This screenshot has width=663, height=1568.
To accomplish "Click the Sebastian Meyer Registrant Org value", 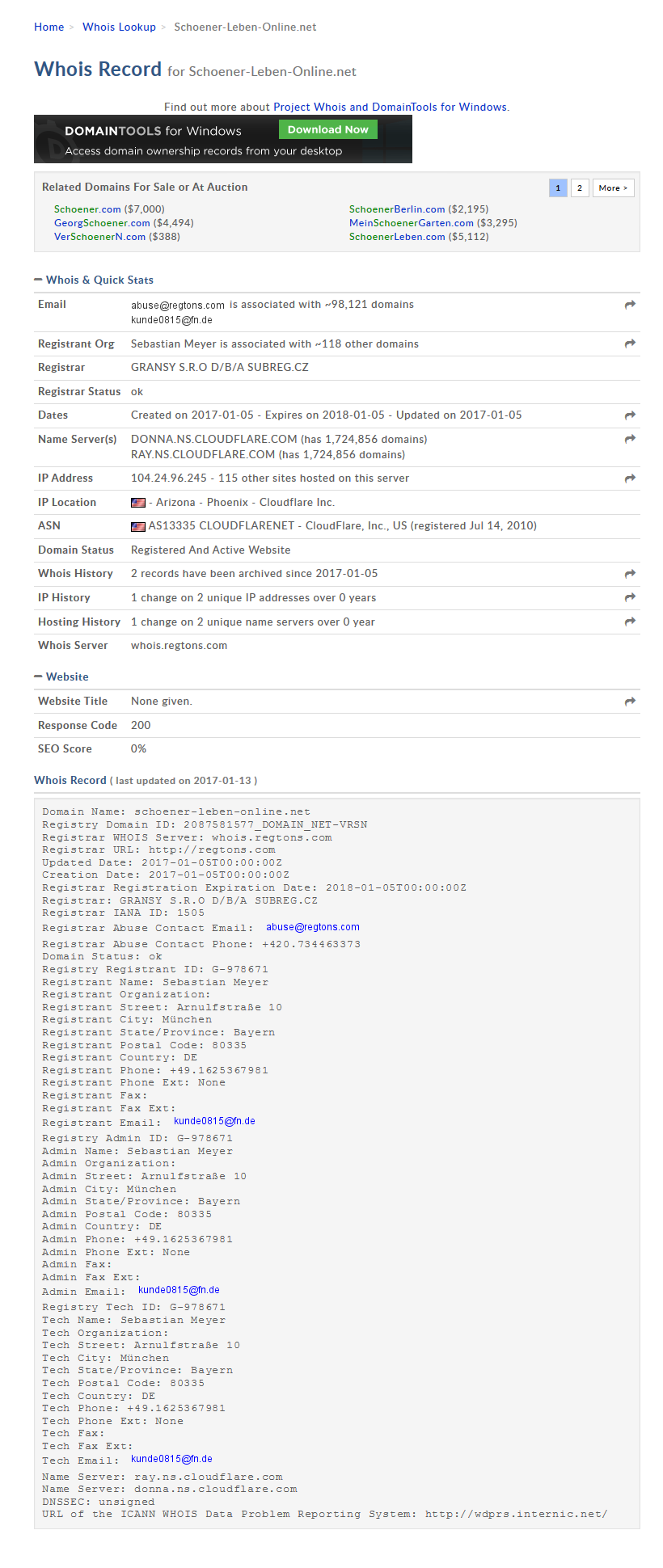I will (x=275, y=344).
